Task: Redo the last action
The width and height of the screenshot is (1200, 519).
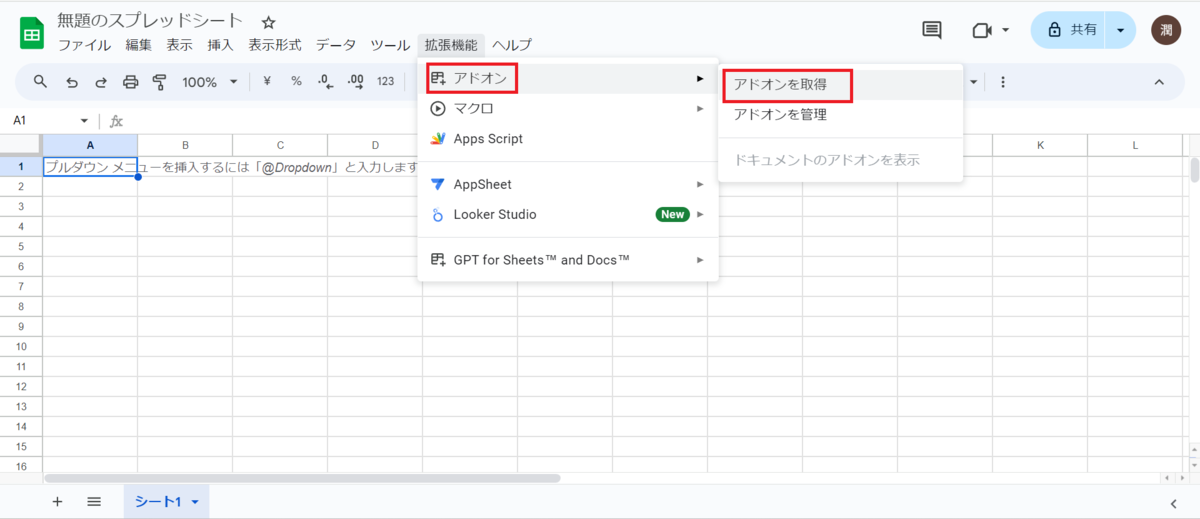Action: coord(101,82)
